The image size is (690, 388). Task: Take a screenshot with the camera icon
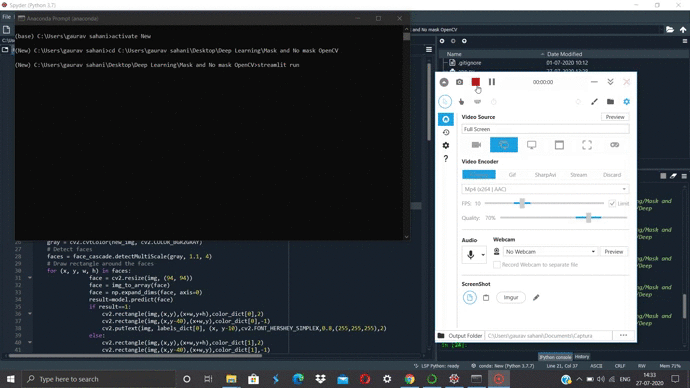(459, 82)
